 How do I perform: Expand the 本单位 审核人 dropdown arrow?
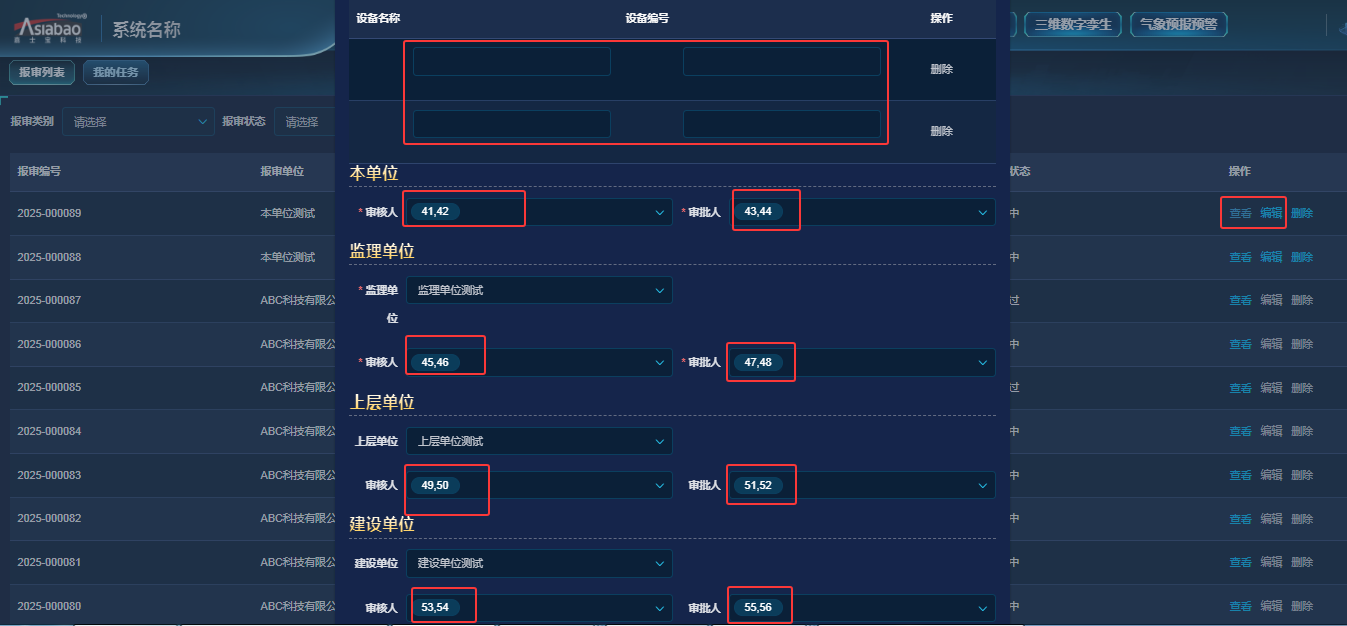659,212
